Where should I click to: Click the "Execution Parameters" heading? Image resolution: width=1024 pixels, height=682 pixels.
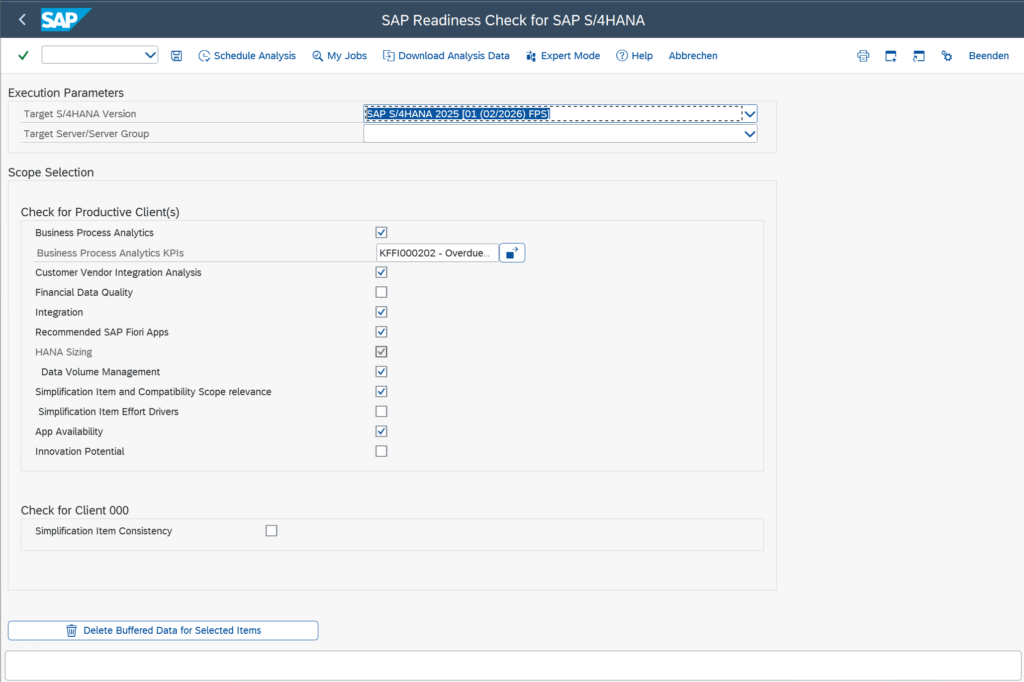tap(66, 93)
